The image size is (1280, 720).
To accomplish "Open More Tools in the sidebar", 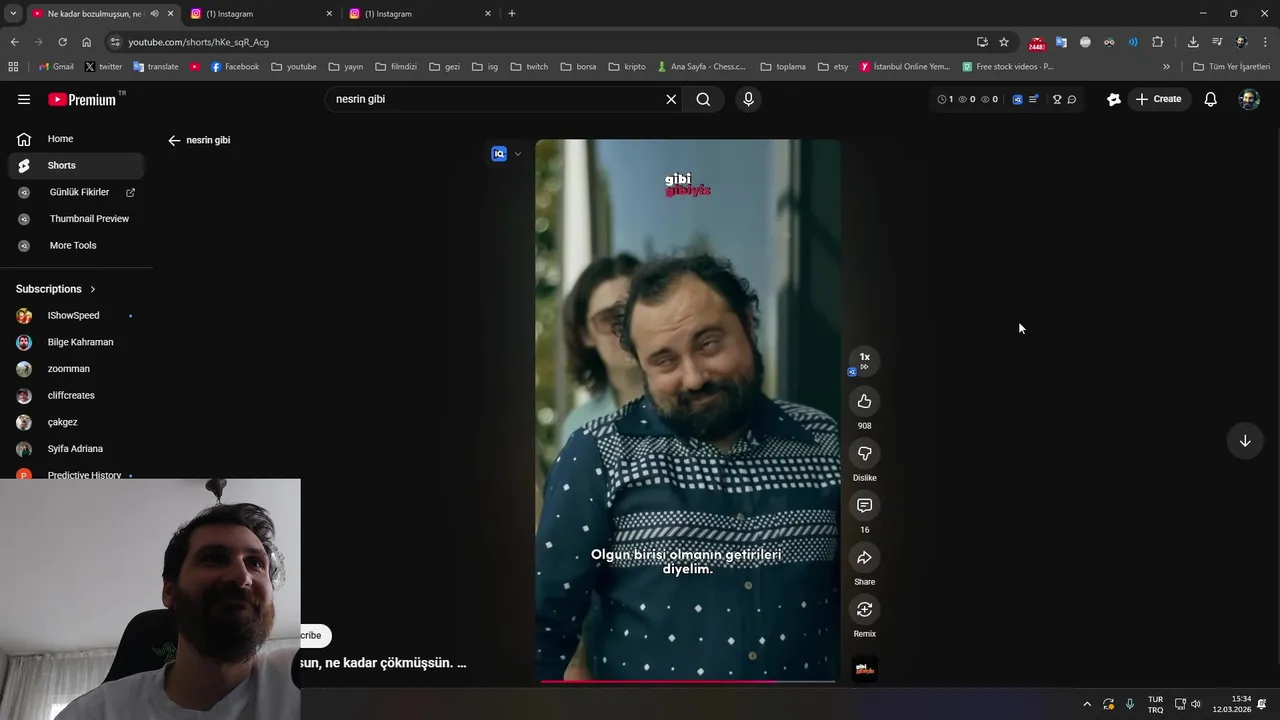I will pyautogui.click(x=76, y=245).
